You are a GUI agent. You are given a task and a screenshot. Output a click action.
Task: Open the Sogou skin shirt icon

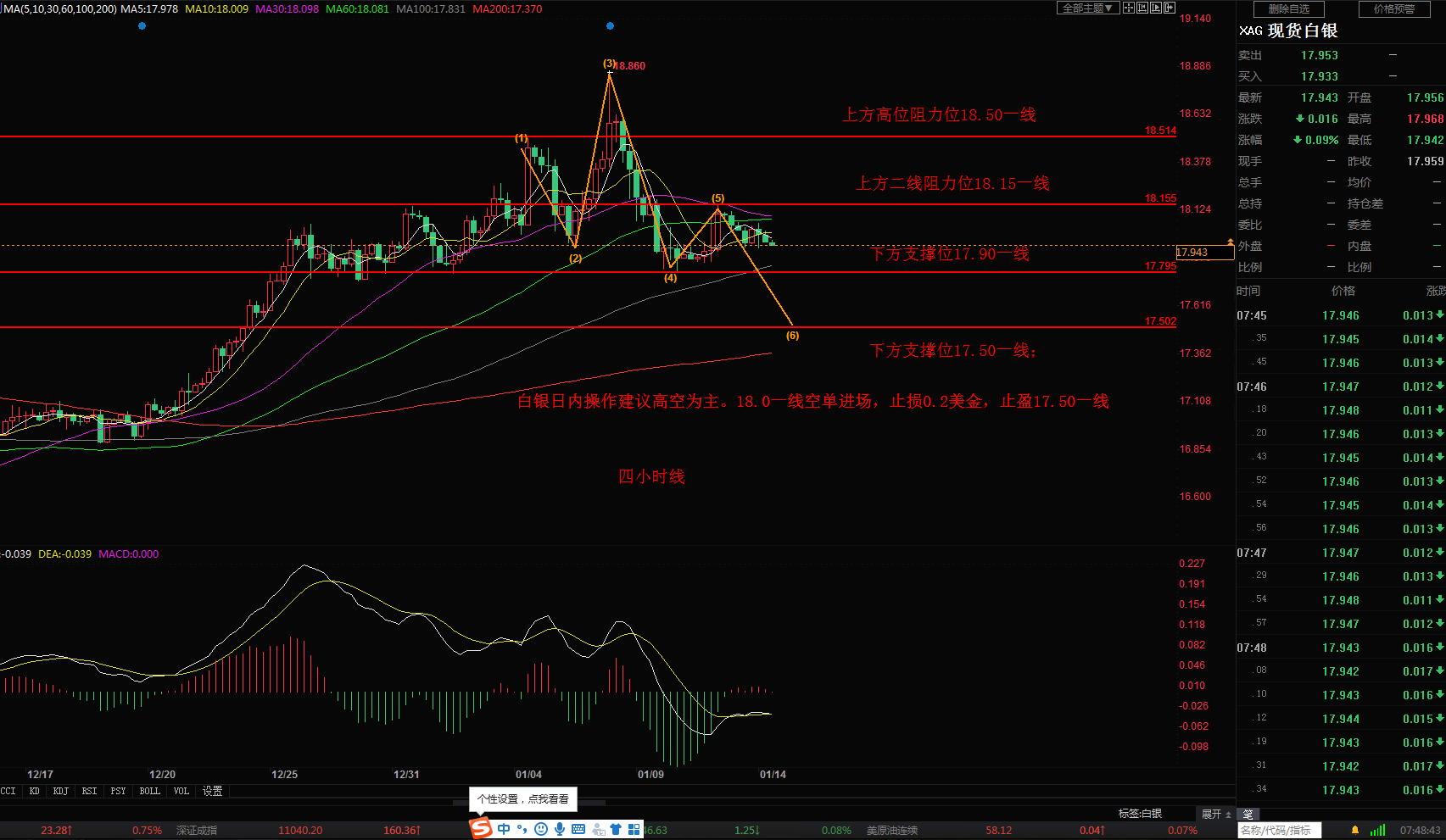click(616, 829)
